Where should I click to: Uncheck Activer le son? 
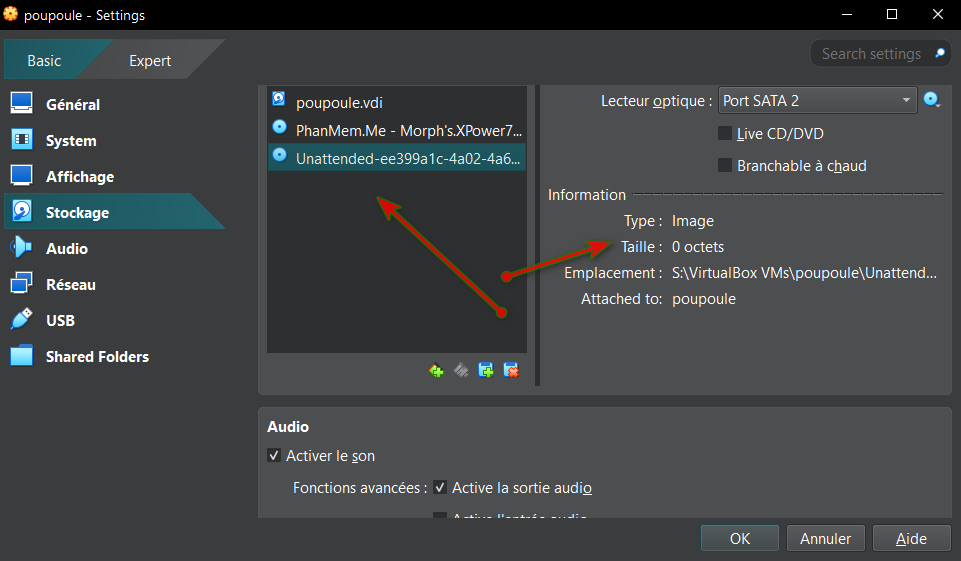pyautogui.click(x=275, y=456)
